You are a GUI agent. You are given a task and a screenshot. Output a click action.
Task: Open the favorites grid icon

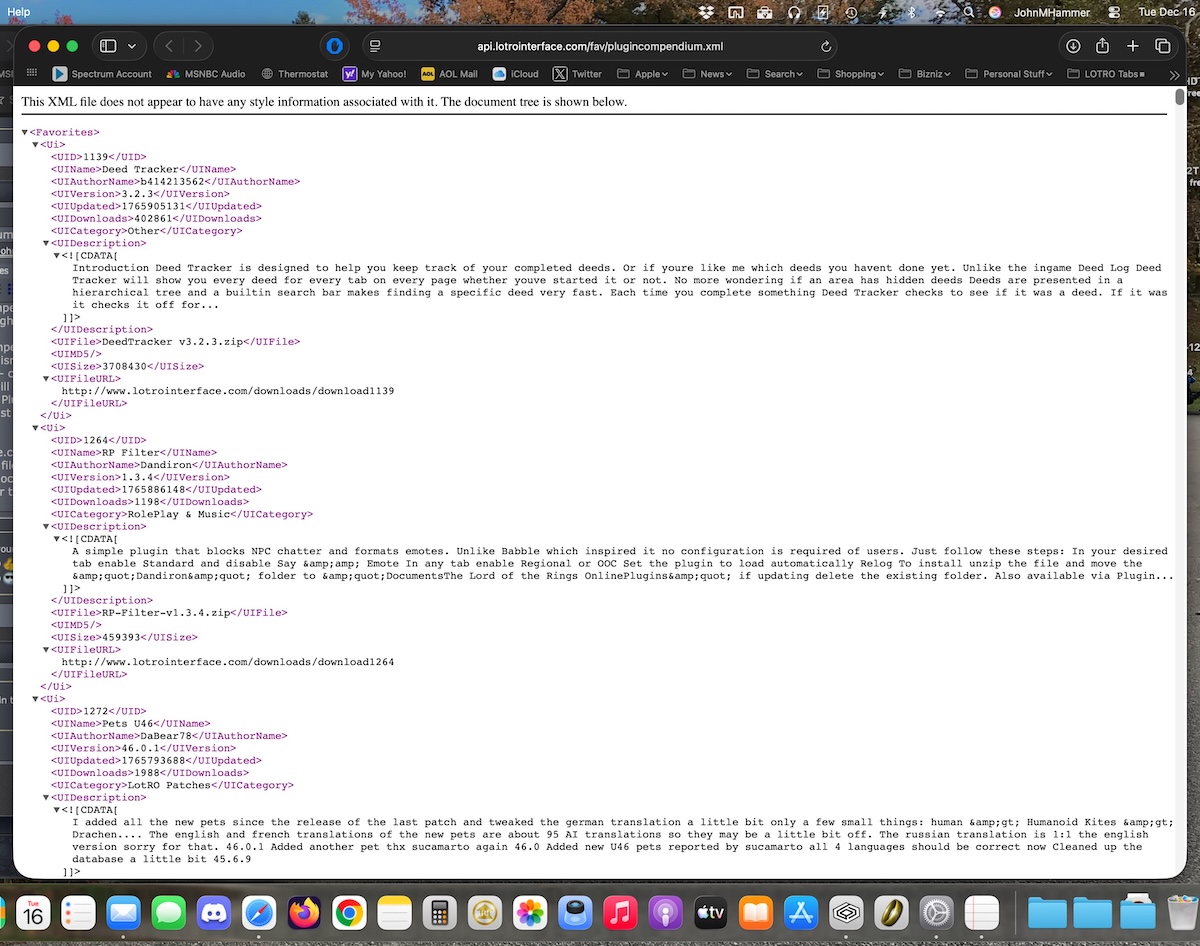pyautogui.click(x=32, y=74)
